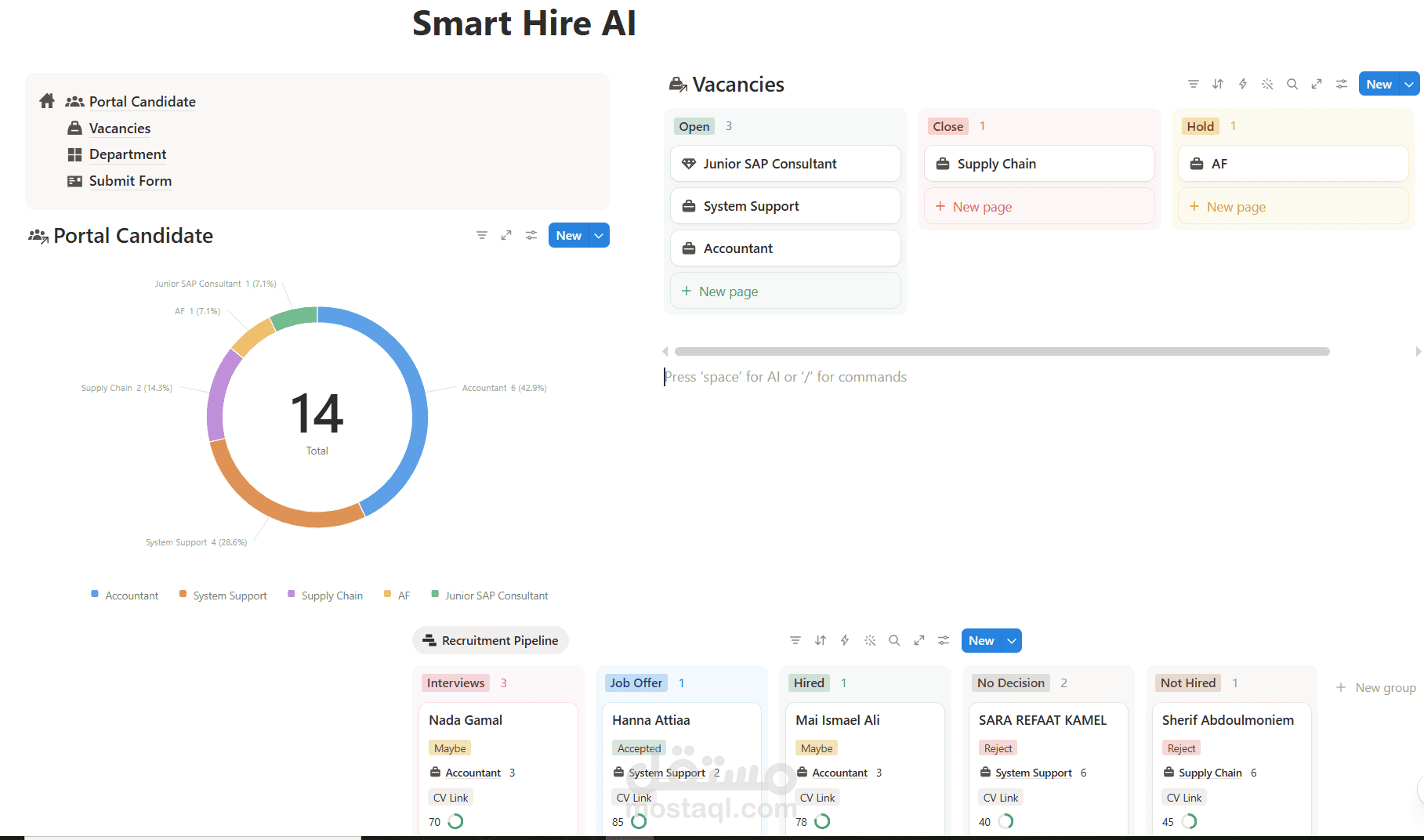1424x840 pixels.
Task: Open the Supply Chain vacancy card
Action: point(1039,164)
